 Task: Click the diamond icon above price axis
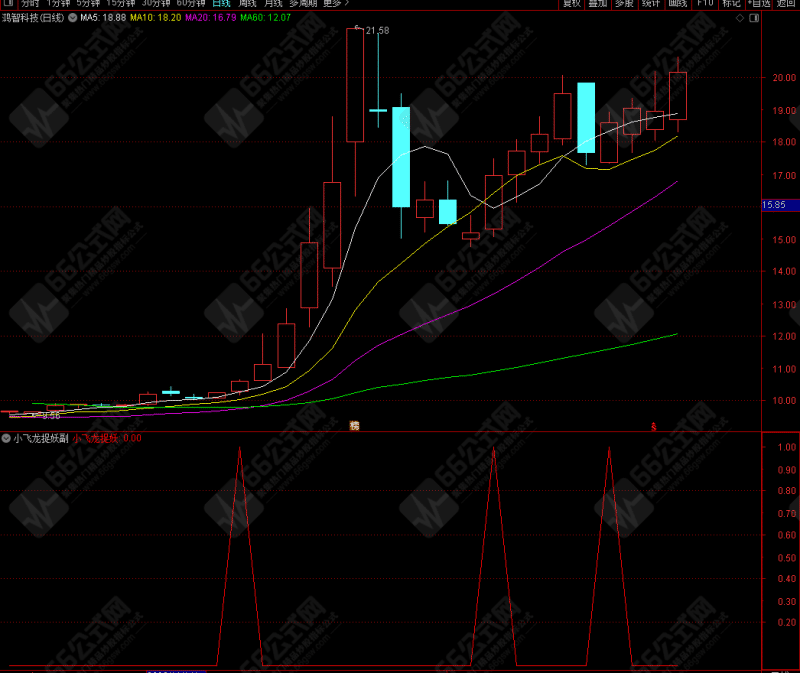pyautogui.click(x=740, y=18)
